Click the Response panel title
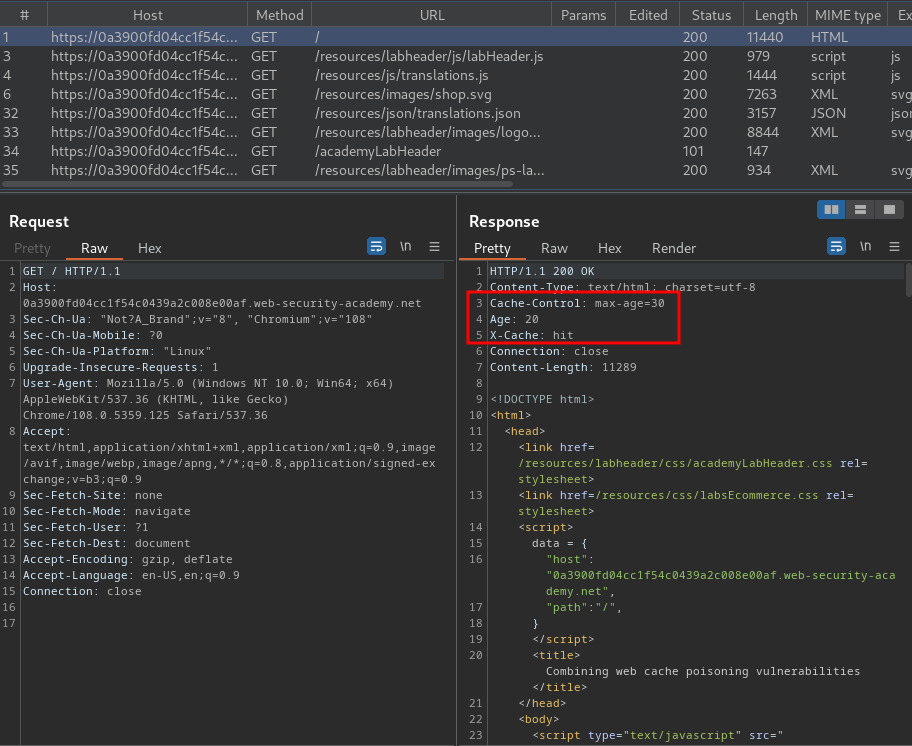 click(x=504, y=222)
